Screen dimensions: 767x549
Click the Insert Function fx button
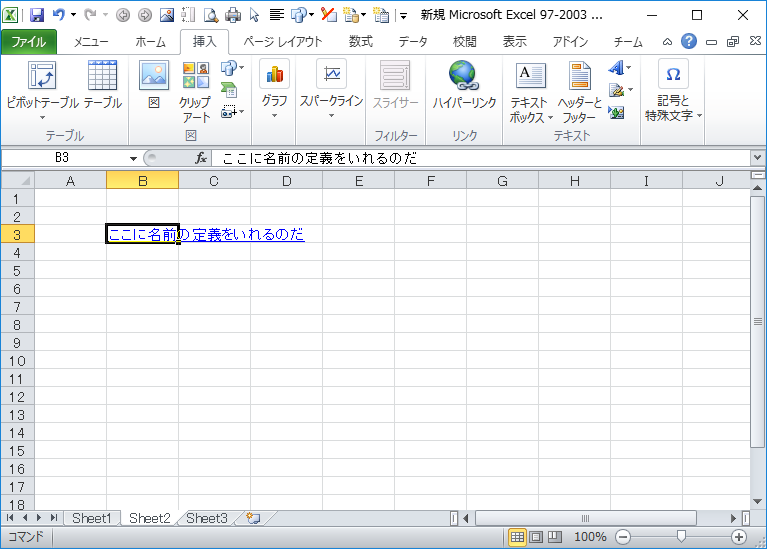click(x=201, y=158)
